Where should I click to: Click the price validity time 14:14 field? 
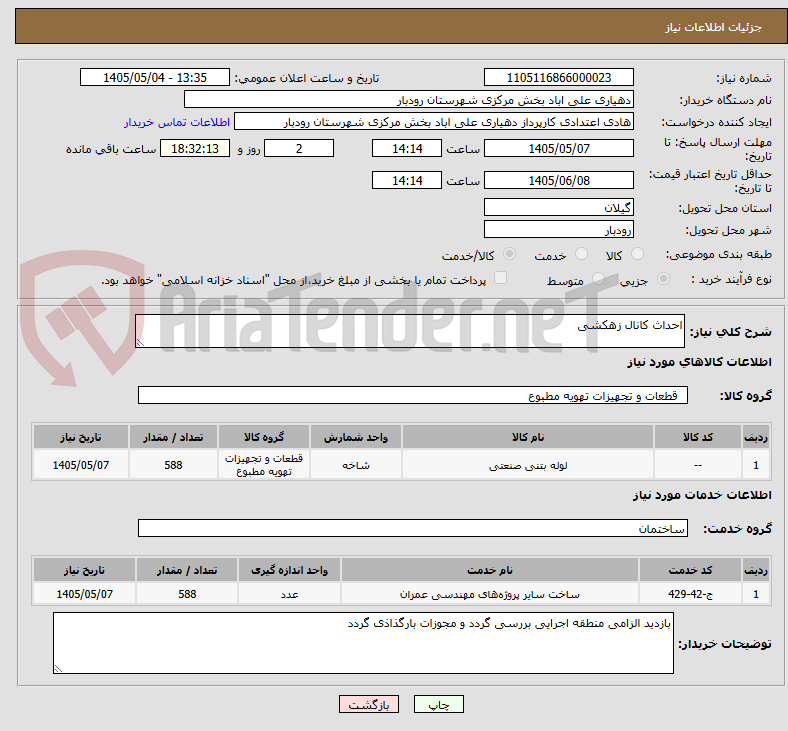[x=407, y=180]
